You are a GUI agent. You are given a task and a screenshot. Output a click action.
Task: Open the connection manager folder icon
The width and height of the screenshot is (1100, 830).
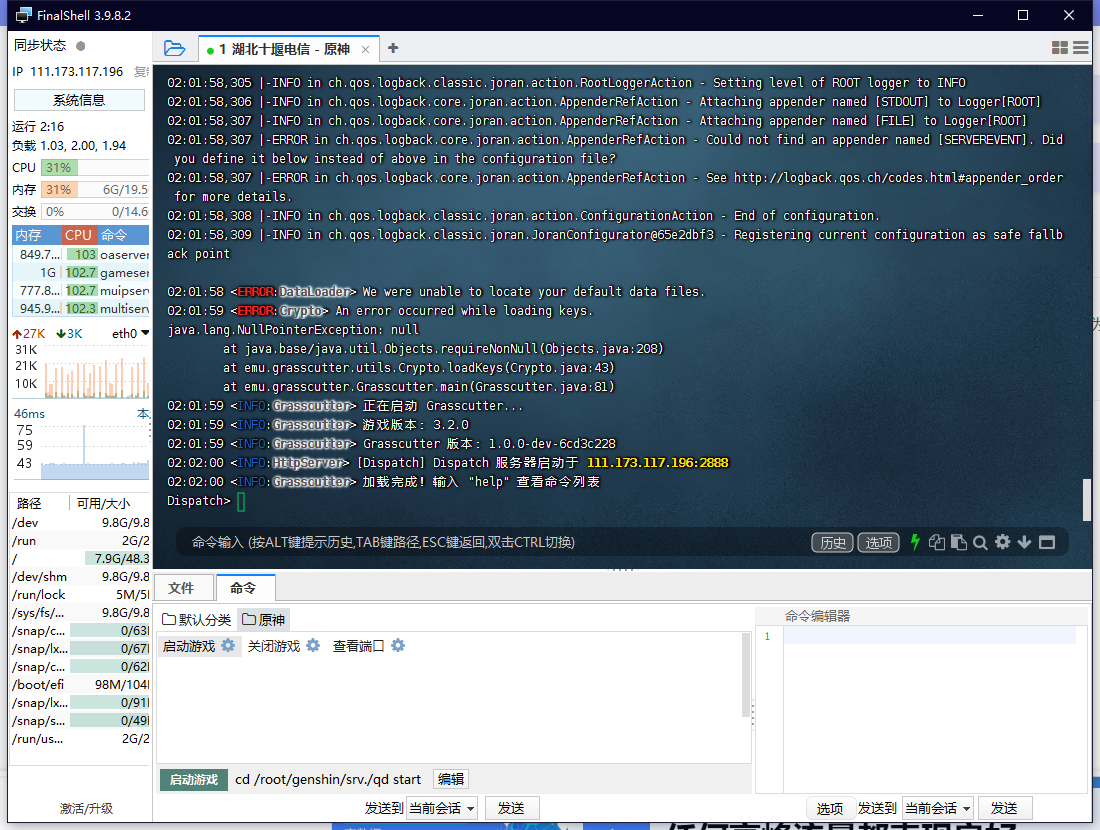(174, 48)
